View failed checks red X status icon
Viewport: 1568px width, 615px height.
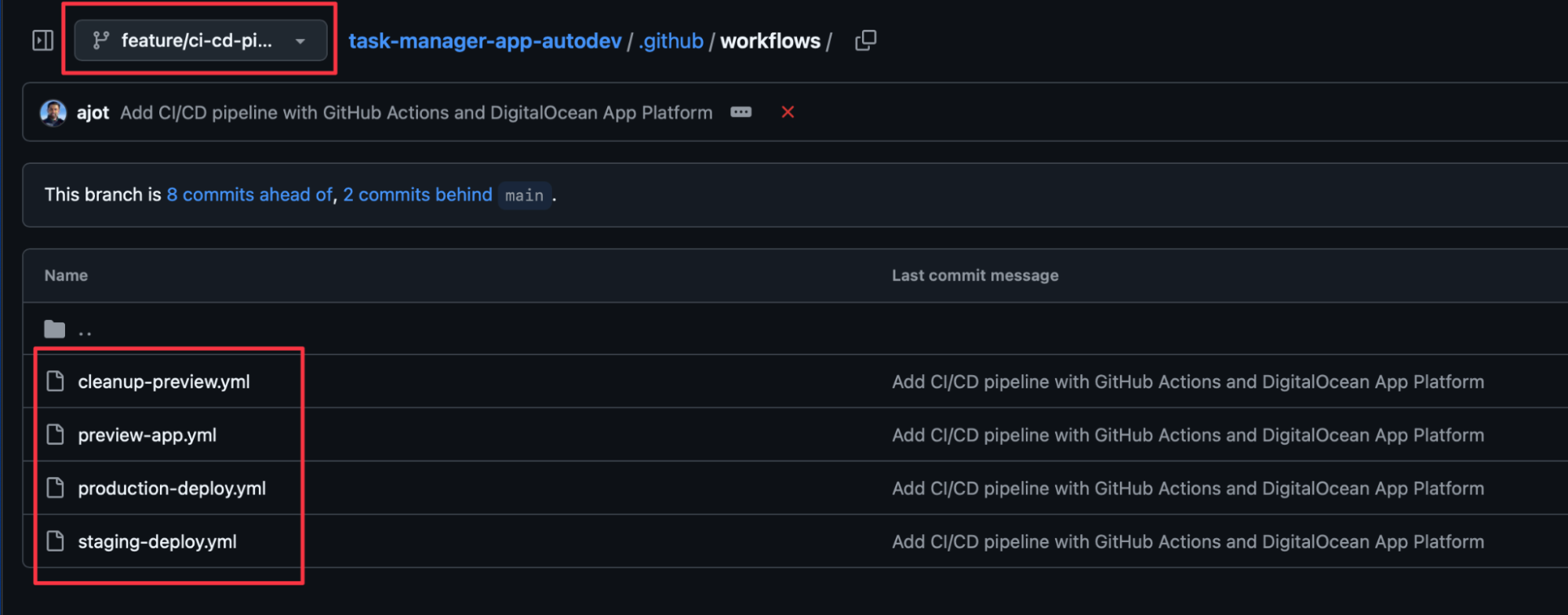(x=788, y=112)
